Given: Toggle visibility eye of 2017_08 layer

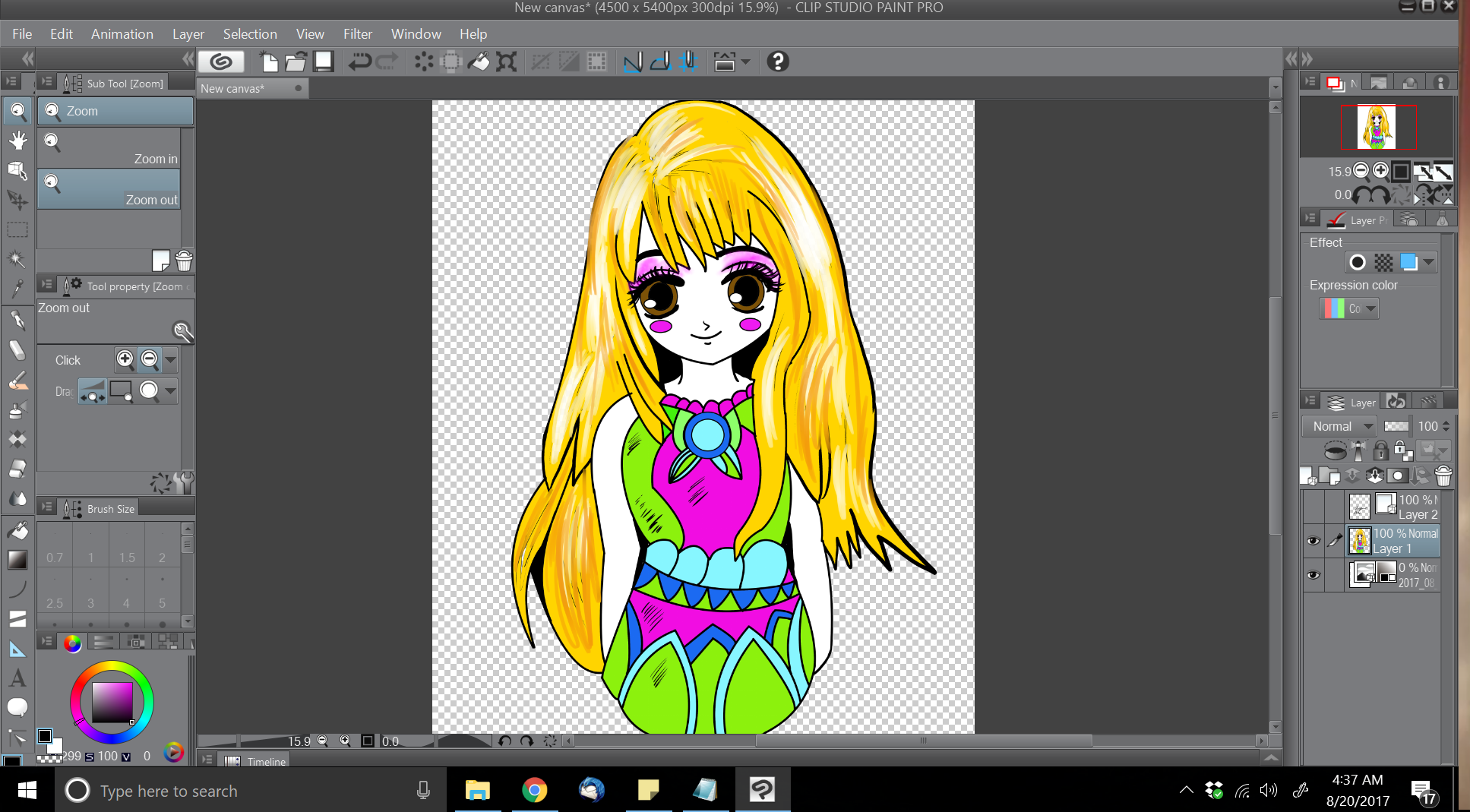Looking at the screenshot, I should [1313, 575].
